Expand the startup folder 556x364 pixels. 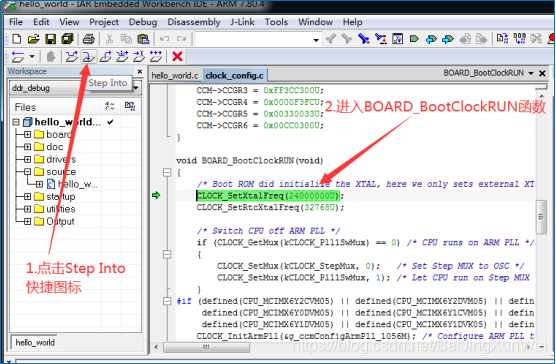click(27, 197)
